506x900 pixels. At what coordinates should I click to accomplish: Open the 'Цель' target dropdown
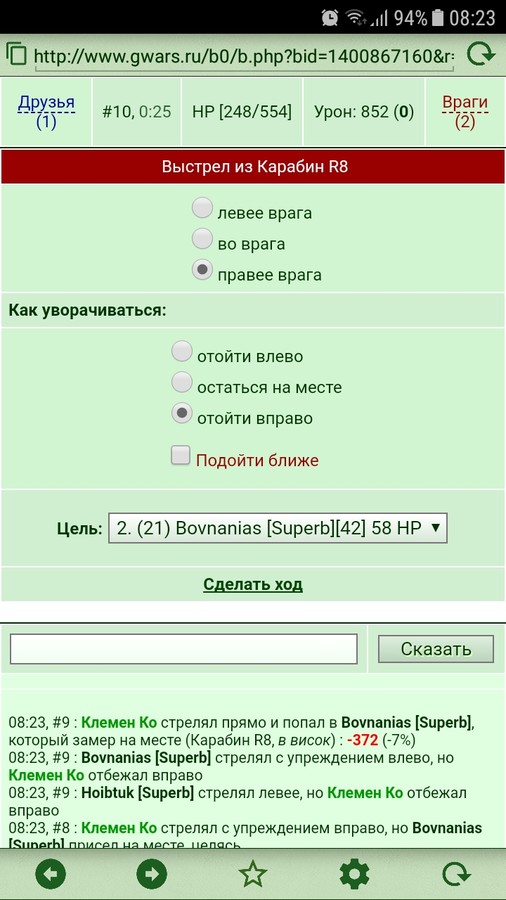pyautogui.click(x=278, y=528)
